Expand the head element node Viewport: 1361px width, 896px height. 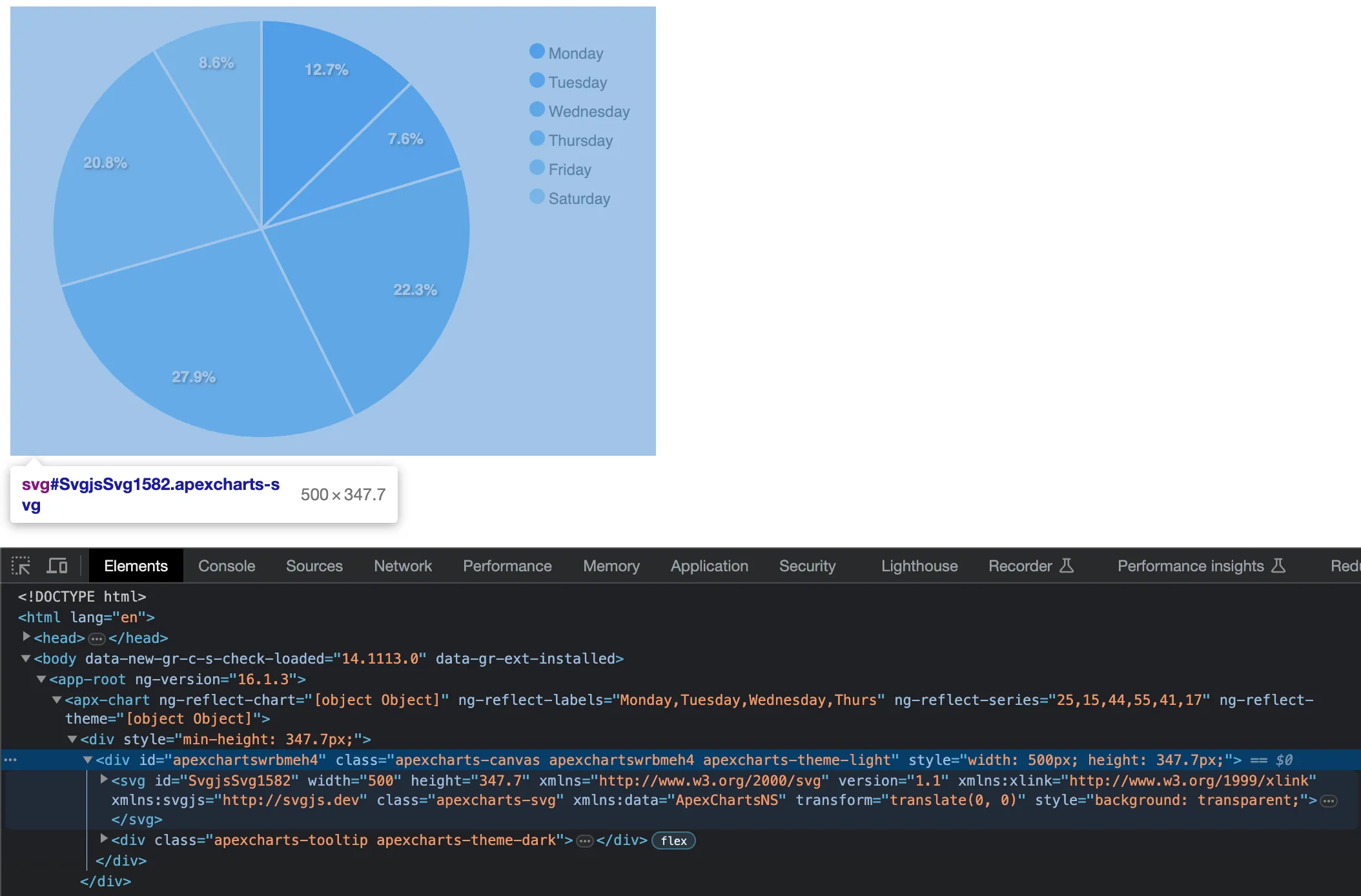tap(27, 637)
